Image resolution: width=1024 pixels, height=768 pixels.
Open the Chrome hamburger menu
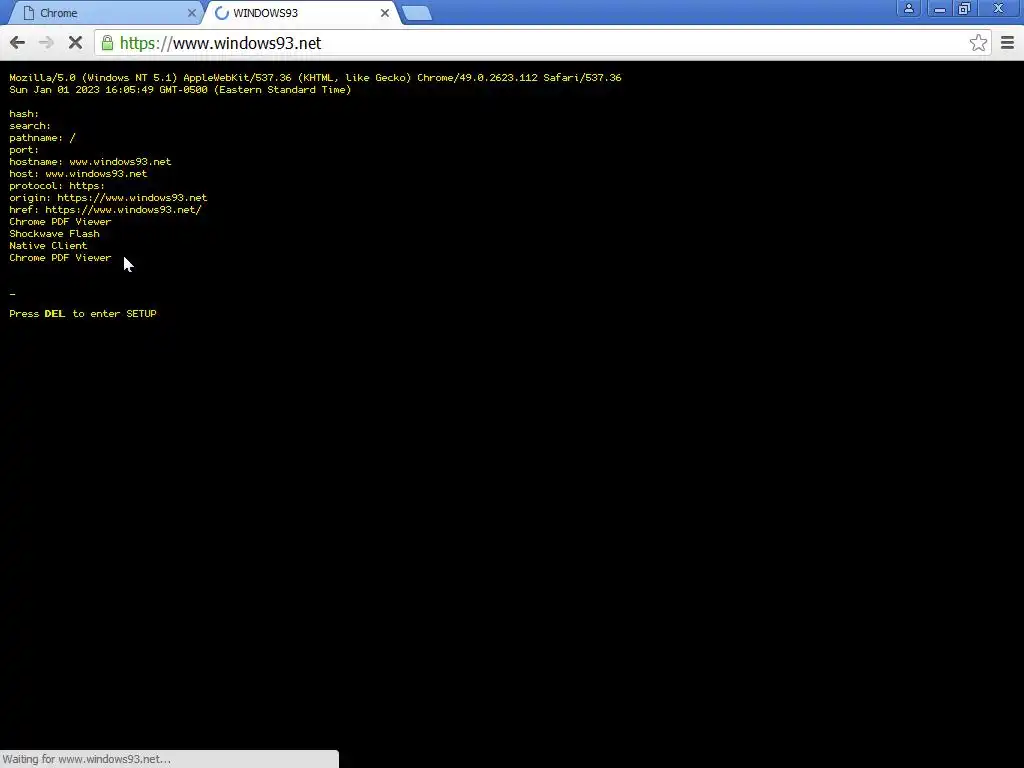[1007, 43]
